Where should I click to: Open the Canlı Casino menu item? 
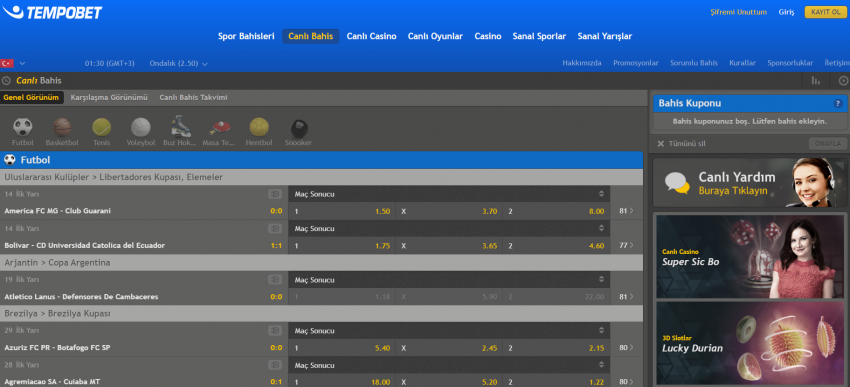371,36
